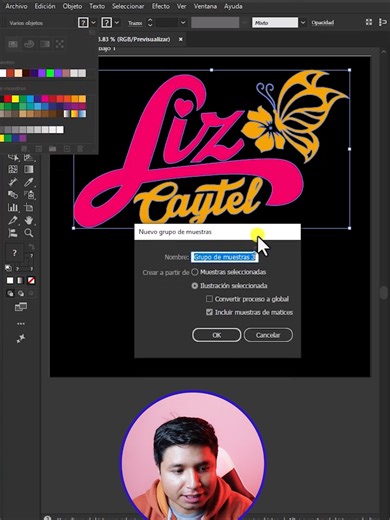This screenshot has width=390, height=520.
Task: Open the Ventana menu
Action: (205, 6)
